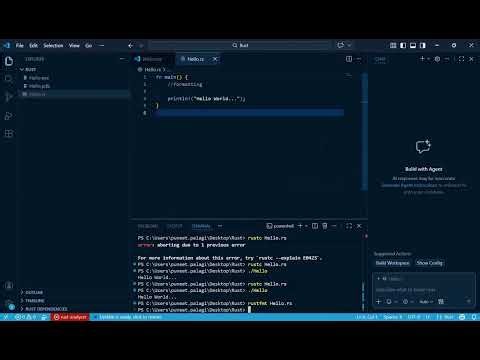Add context with chat input plus icon
Screen dimensions: 480x360
click(378, 302)
